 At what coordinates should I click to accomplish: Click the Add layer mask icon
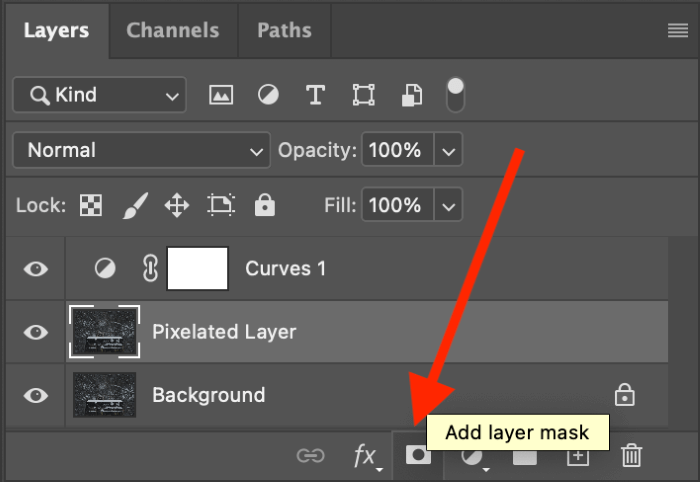click(418, 456)
